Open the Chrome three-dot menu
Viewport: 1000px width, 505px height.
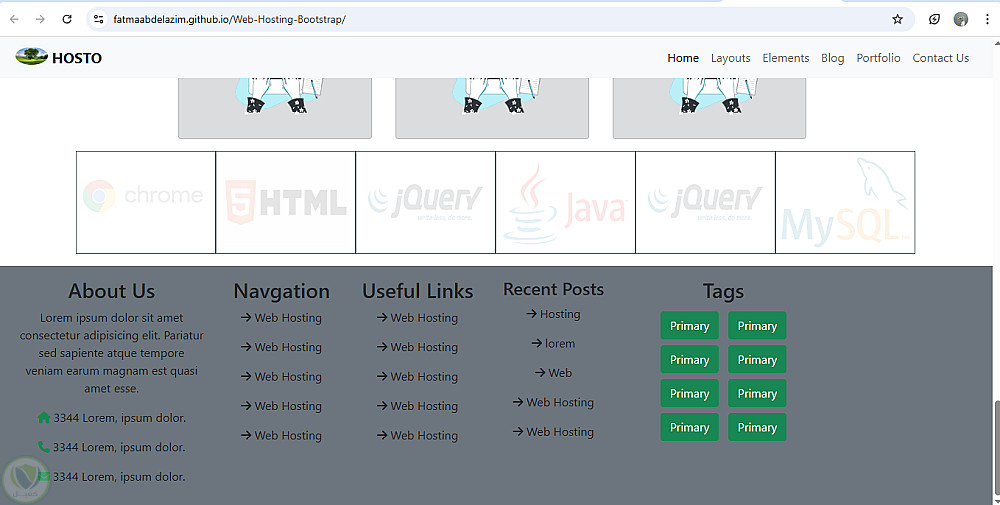coord(987,19)
